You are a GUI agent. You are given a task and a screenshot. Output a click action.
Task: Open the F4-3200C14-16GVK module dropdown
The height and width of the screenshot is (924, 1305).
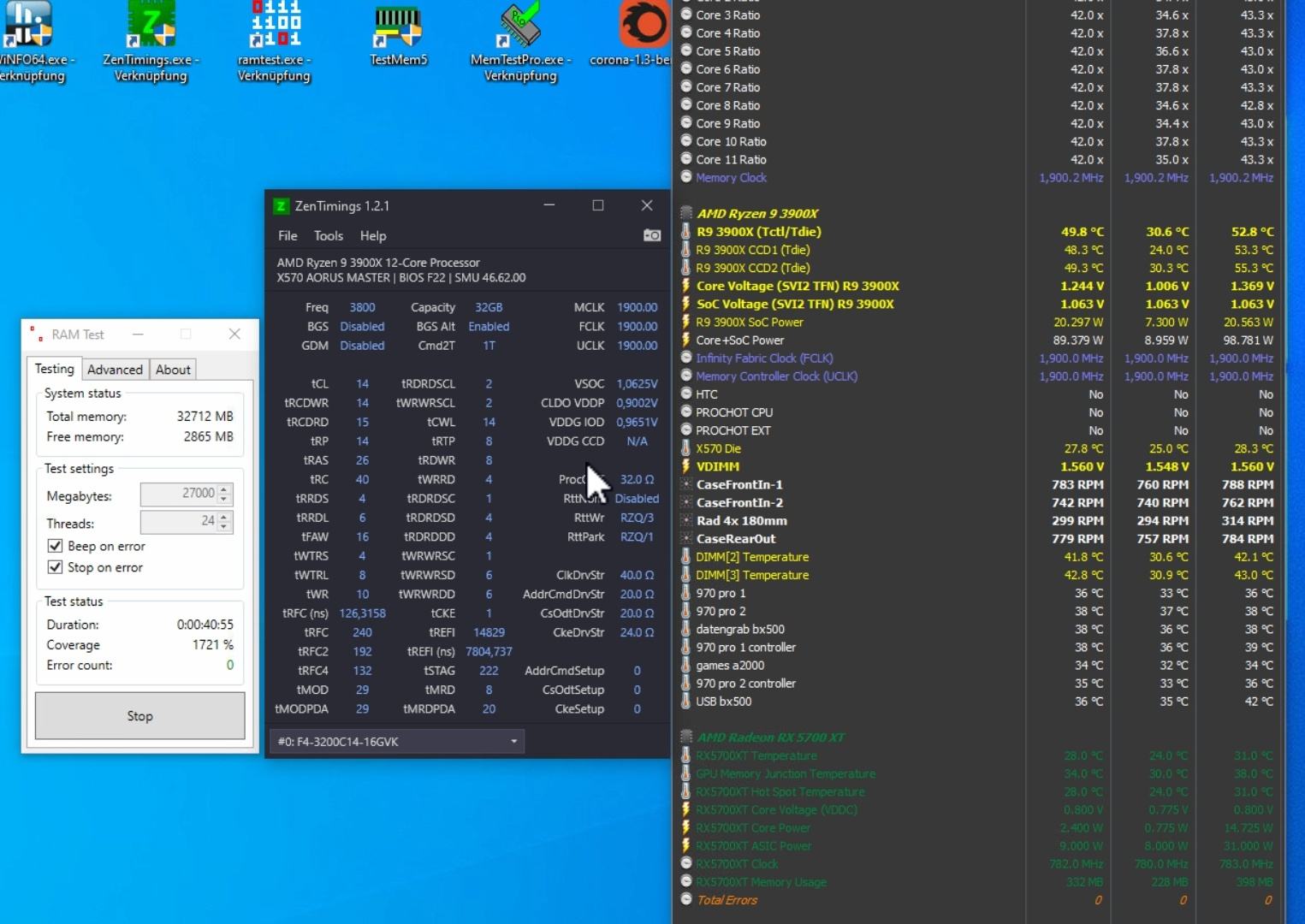(397, 741)
